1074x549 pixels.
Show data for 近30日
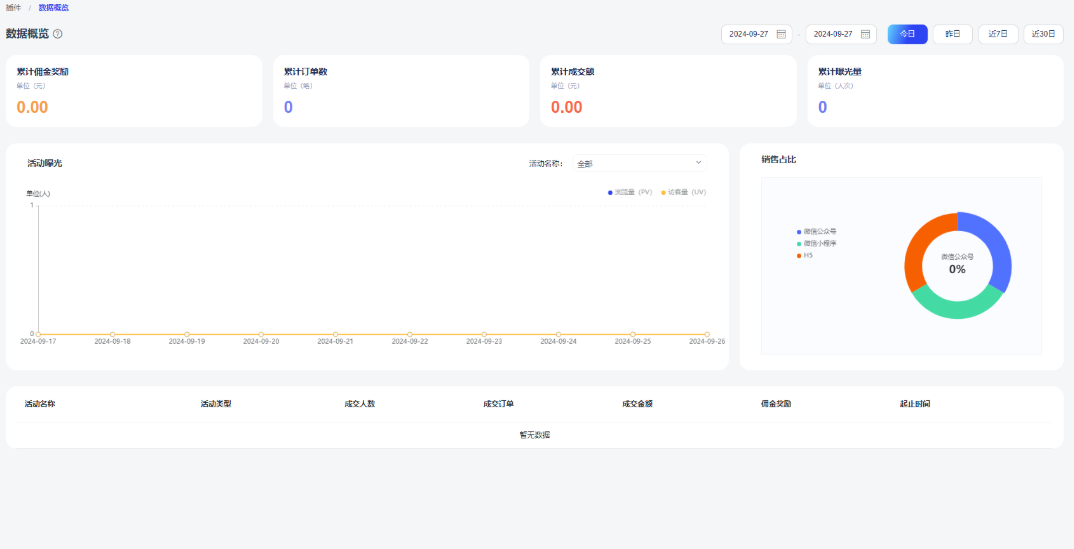pos(1043,34)
